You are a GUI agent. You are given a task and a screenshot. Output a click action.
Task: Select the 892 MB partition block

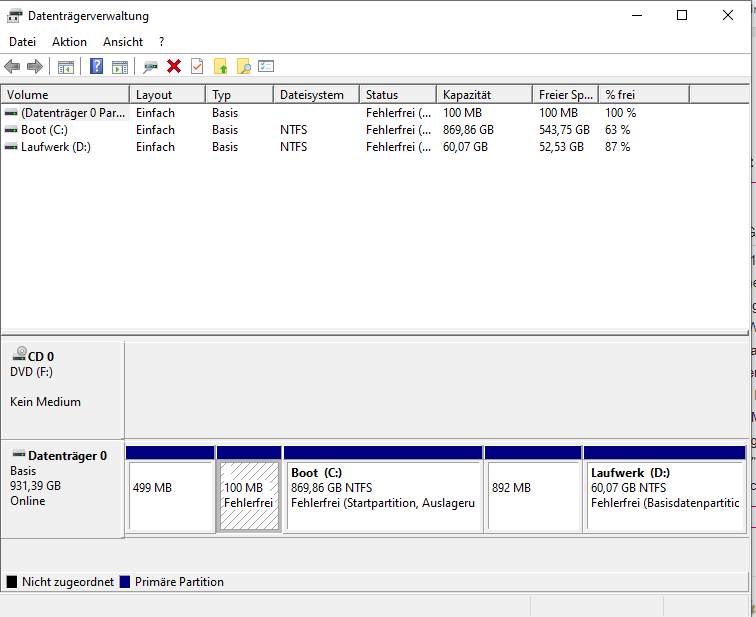(533, 489)
